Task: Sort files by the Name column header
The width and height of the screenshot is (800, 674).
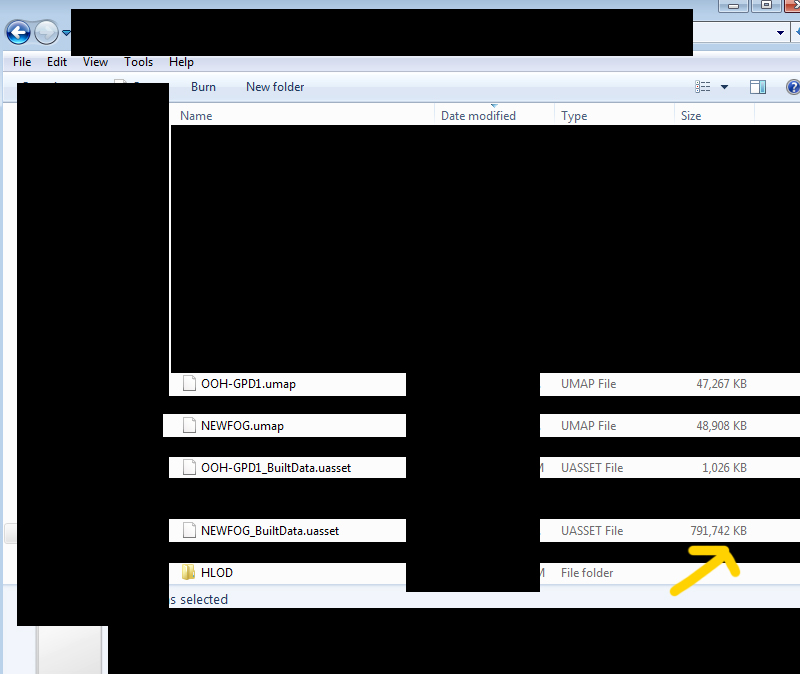Action: (x=196, y=116)
